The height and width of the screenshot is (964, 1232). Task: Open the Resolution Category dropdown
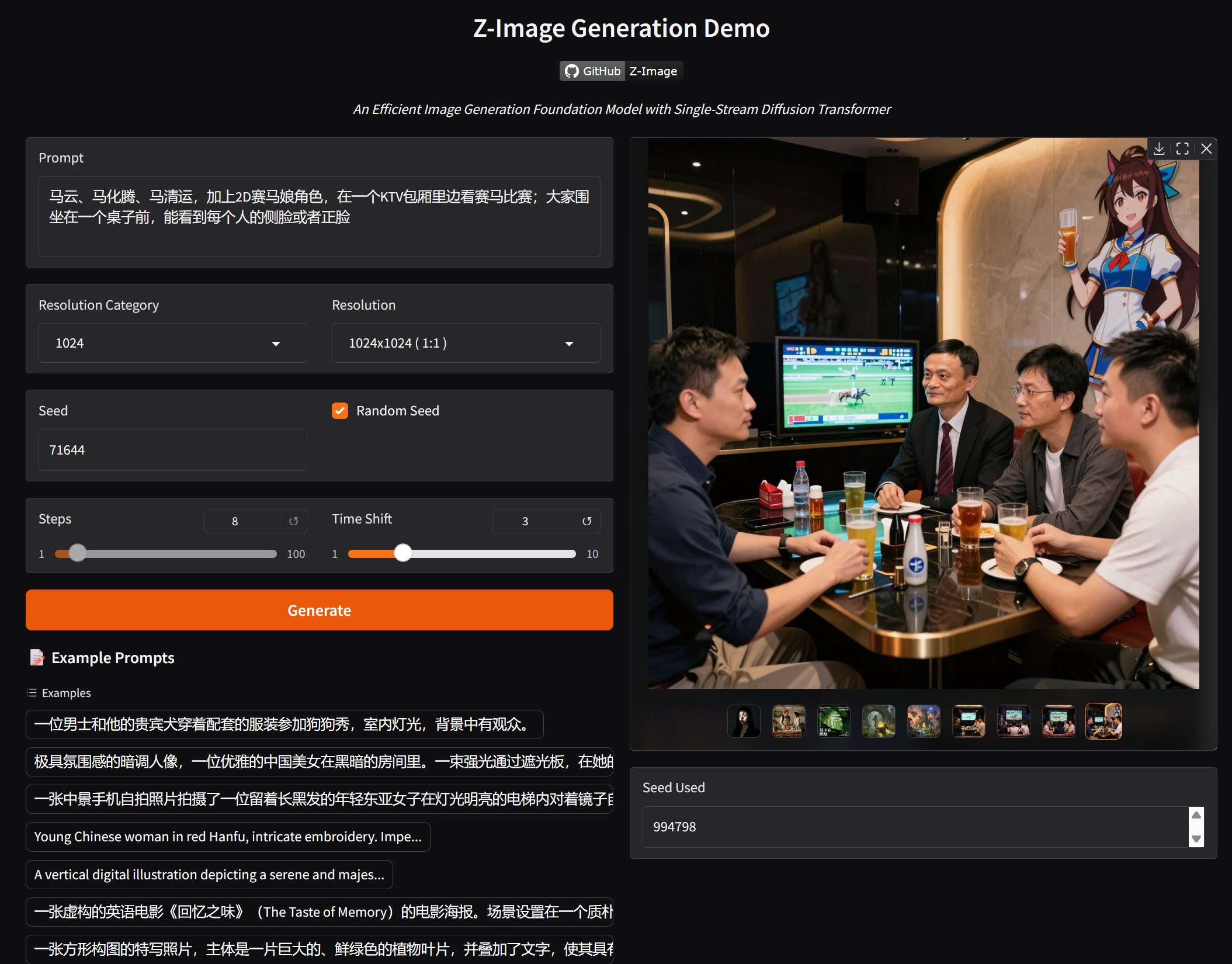click(172, 343)
